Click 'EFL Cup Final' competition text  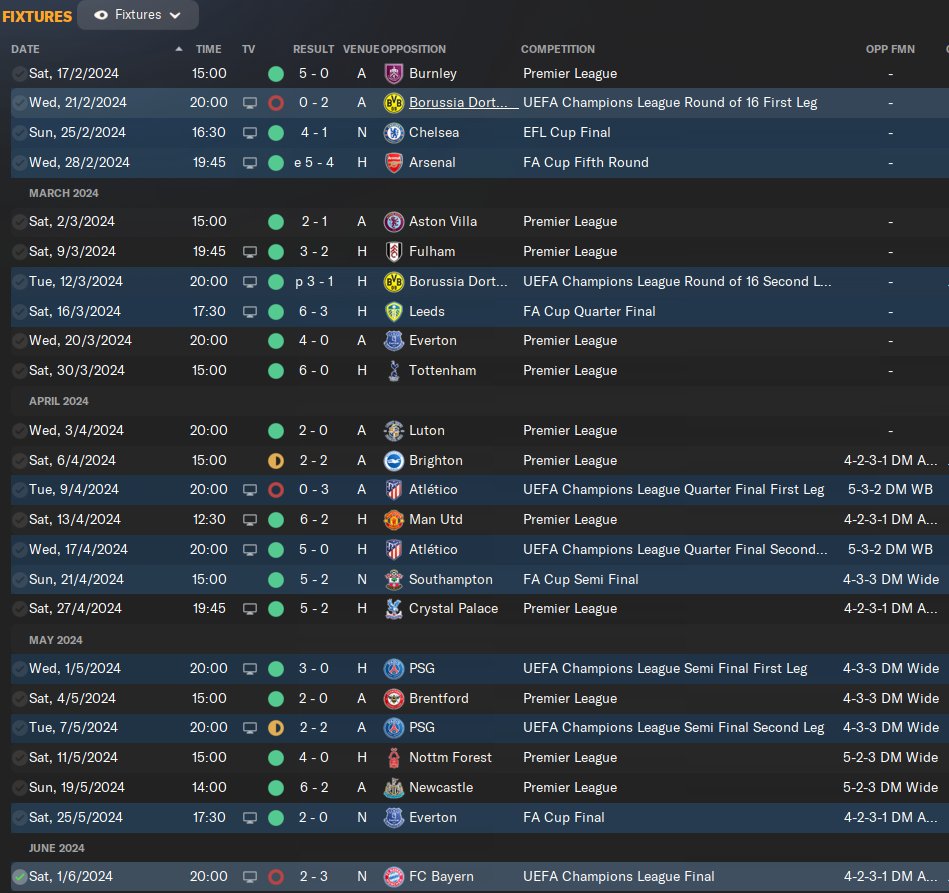(x=566, y=133)
